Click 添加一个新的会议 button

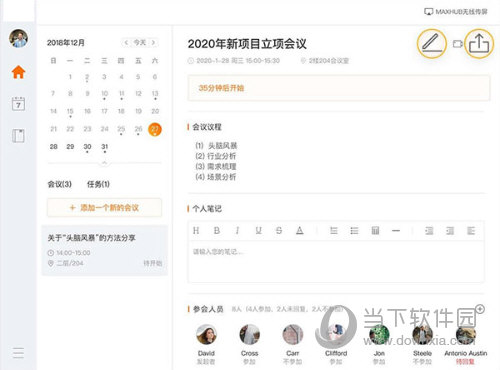(104, 208)
